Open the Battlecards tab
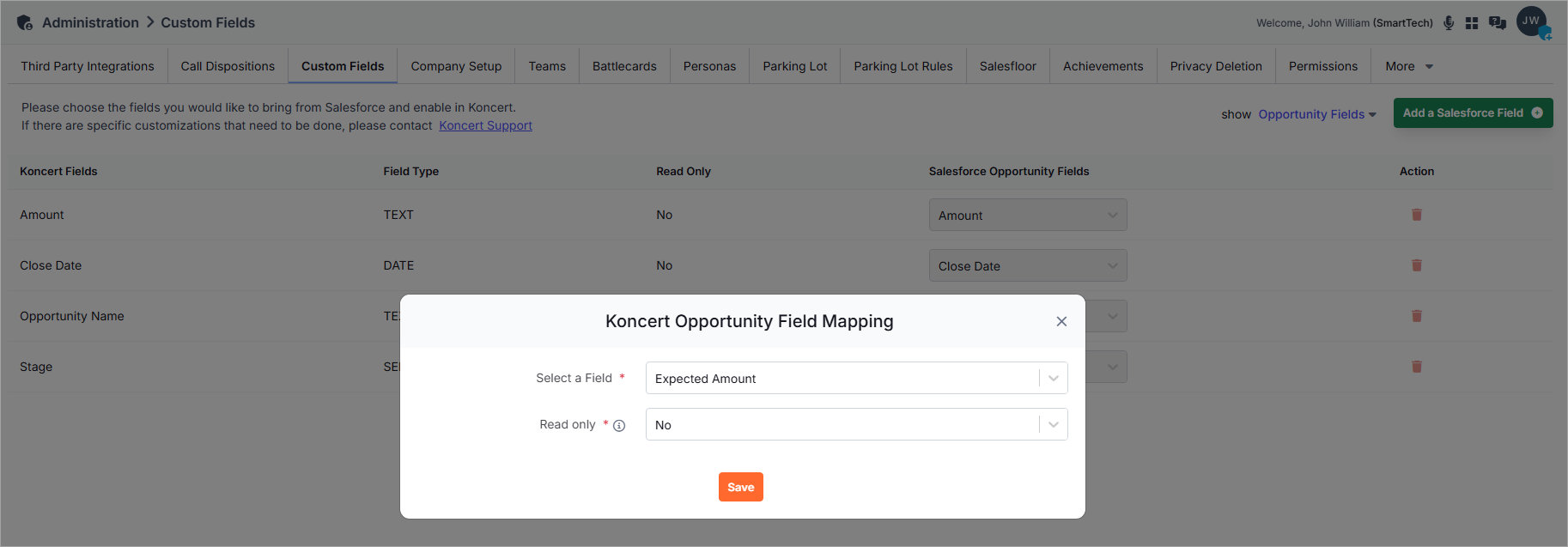 click(624, 66)
